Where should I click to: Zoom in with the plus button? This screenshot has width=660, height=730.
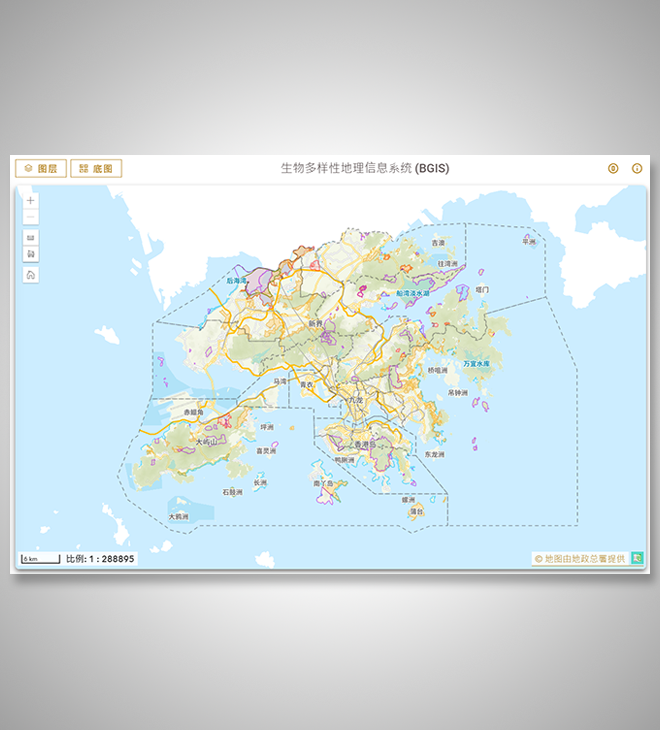pyautogui.click(x=31, y=200)
